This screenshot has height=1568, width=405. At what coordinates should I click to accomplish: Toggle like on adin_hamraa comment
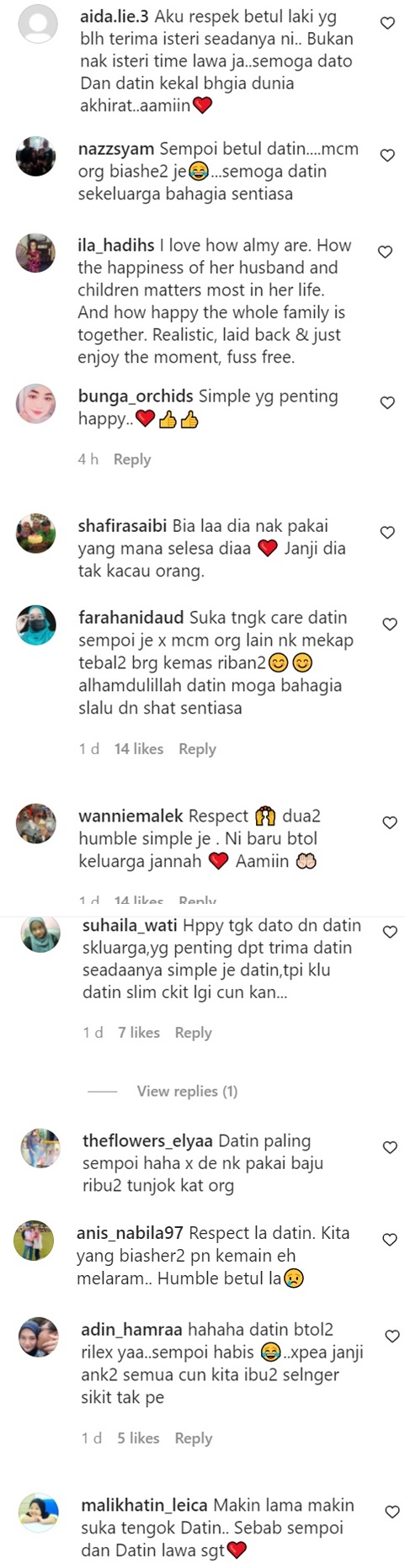[392, 1337]
